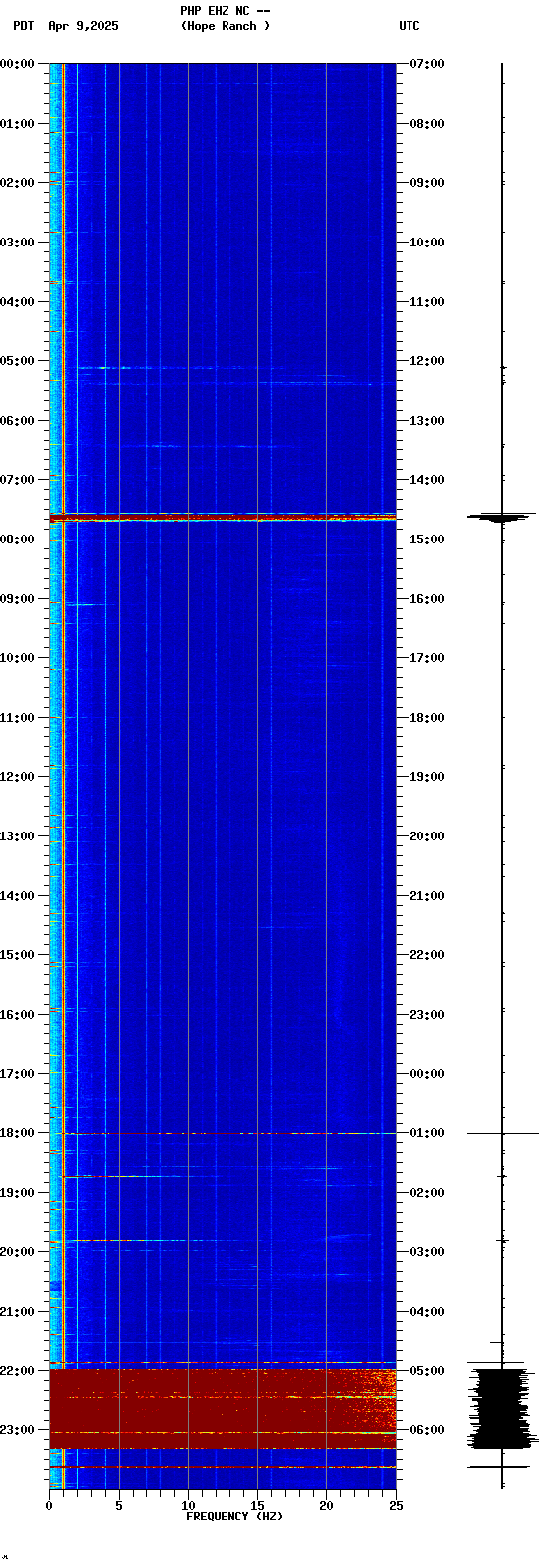Select the '13:00' label on the PDT axis
This screenshot has width=546, height=1568.
click(x=17, y=836)
